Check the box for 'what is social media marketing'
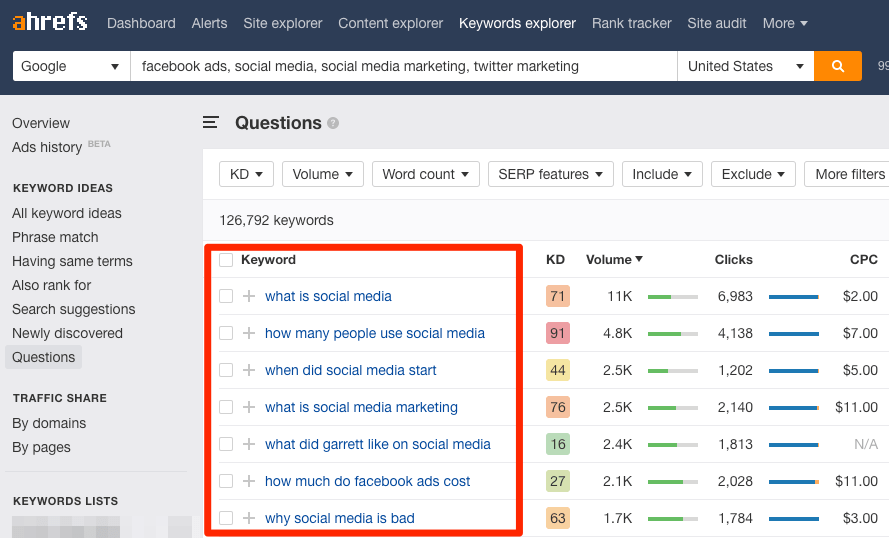Image resolution: width=889 pixels, height=538 pixels. tap(226, 407)
